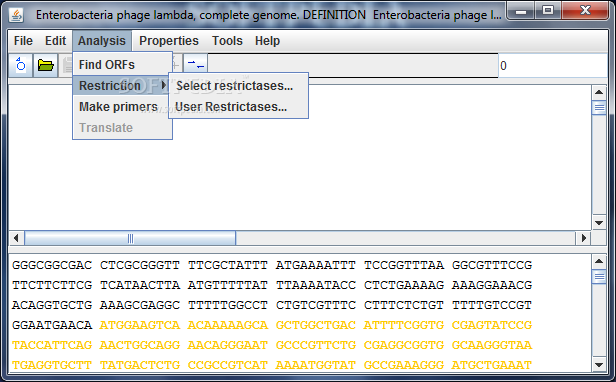Click sequence block GGCGTTTCCG

click(492, 265)
